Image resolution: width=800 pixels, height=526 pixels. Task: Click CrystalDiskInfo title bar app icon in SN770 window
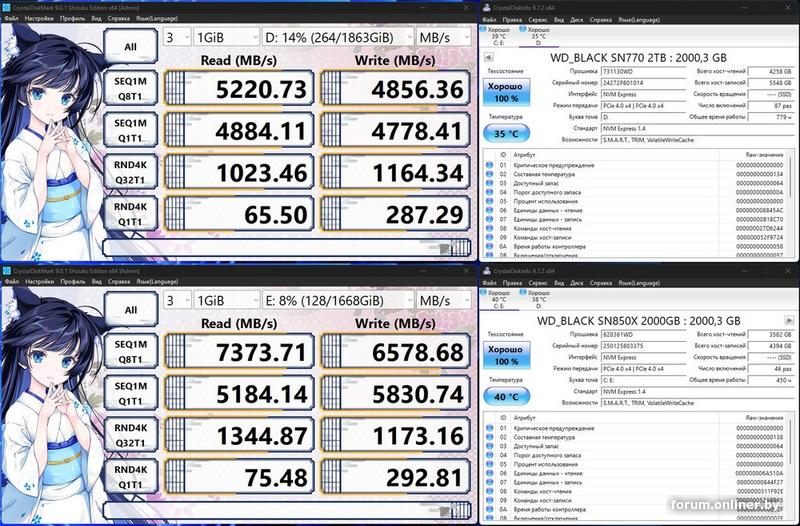487,8
